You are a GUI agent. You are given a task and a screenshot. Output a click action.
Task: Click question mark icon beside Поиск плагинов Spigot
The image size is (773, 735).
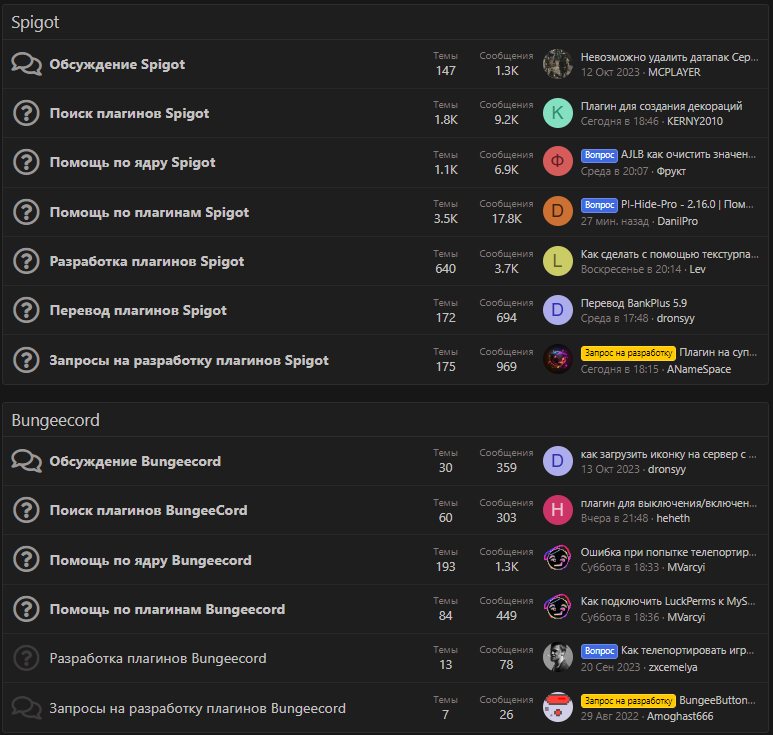(26, 113)
